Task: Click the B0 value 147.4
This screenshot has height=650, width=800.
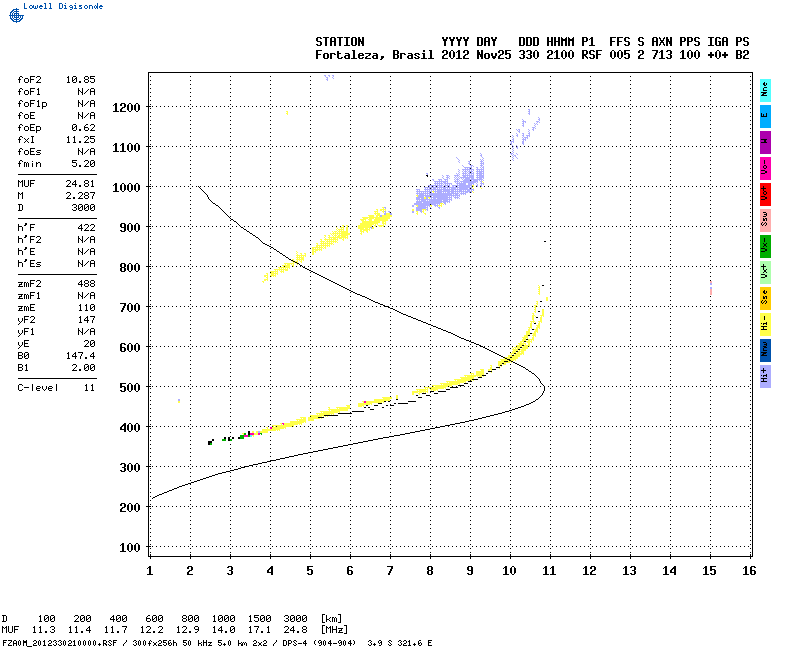Action: pyautogui.click(x=80, y=356)
